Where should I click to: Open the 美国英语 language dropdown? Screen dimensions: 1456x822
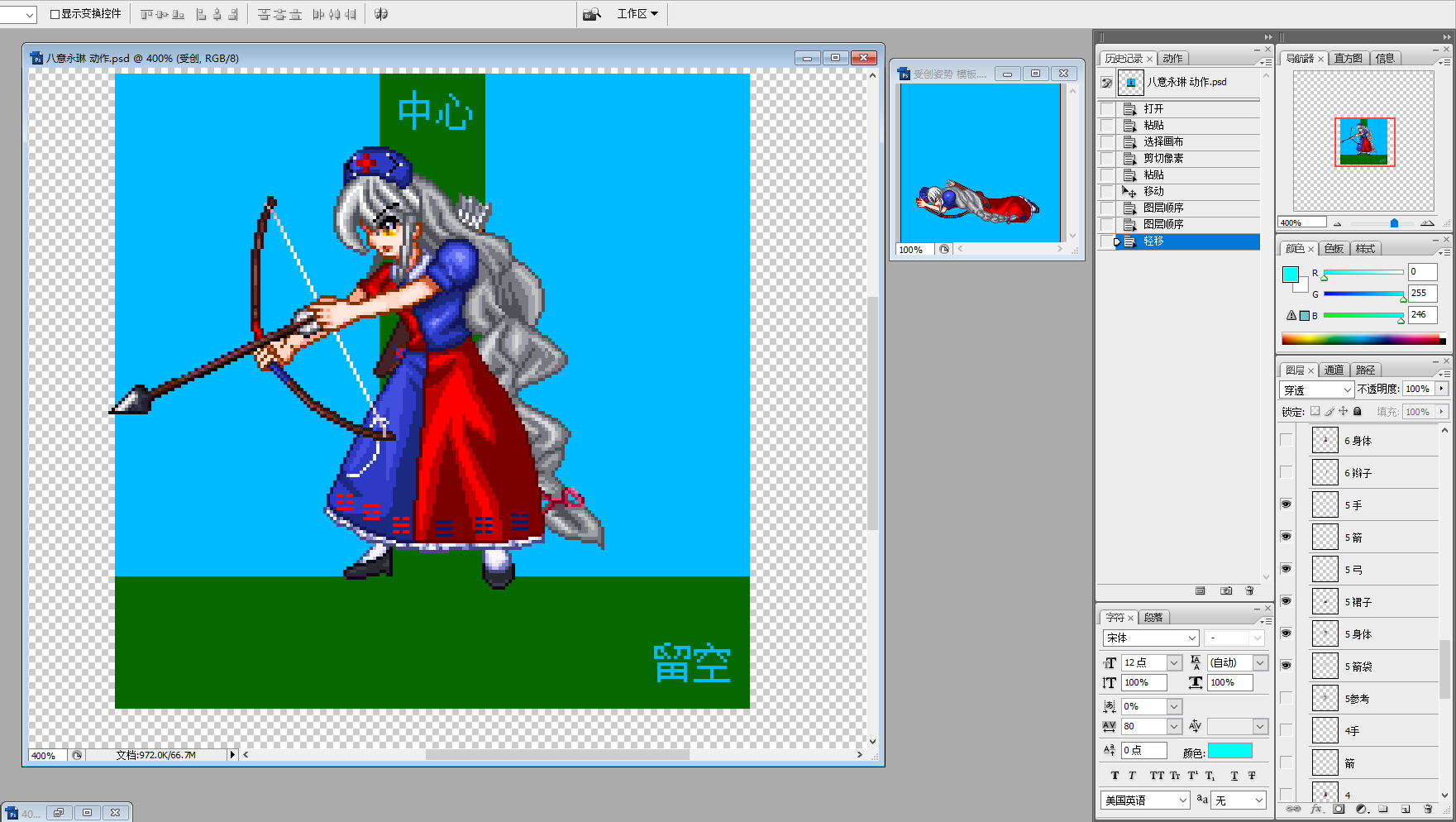click(1145, 800)
